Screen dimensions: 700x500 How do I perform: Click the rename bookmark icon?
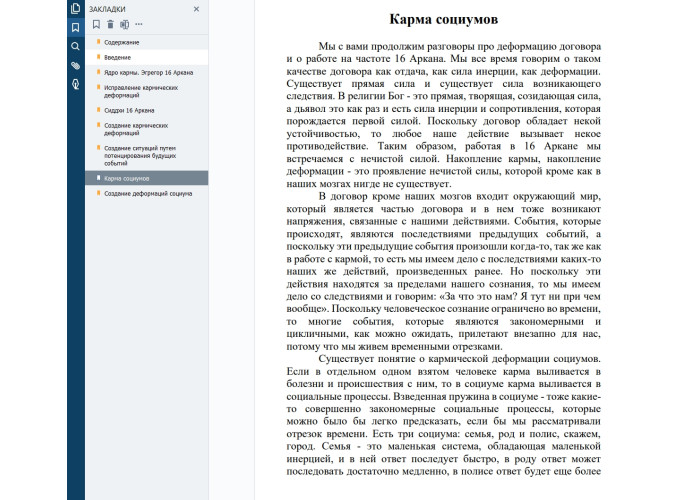point(124,24)
